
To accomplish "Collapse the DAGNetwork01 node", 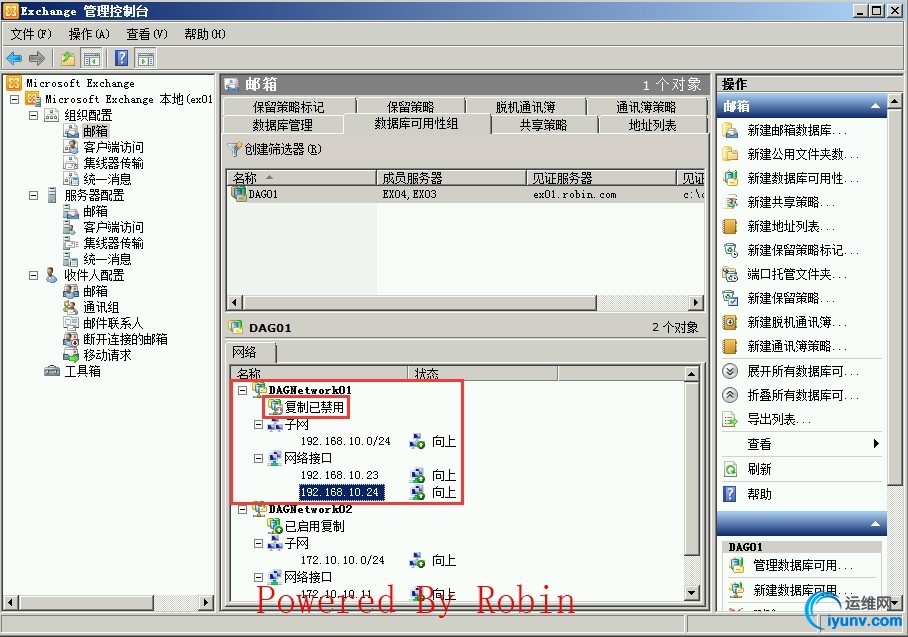I will click(243, 390).
